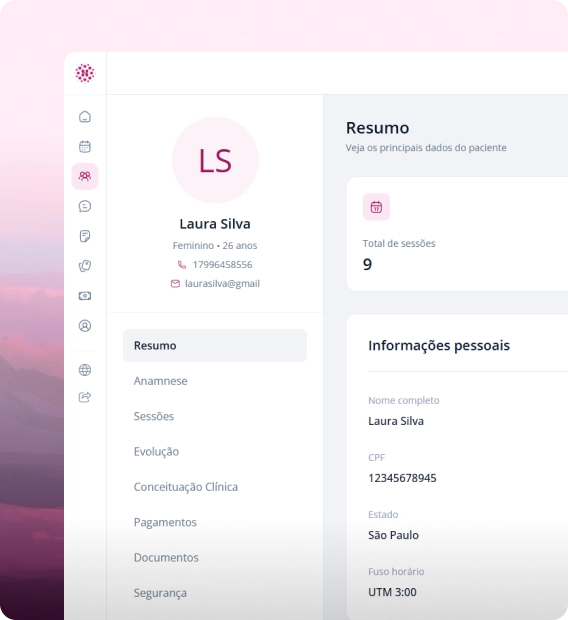This screenshot has height=620, width=568.
Task: Open the home icon in sidebar
Action: click(x=85, y=117)
